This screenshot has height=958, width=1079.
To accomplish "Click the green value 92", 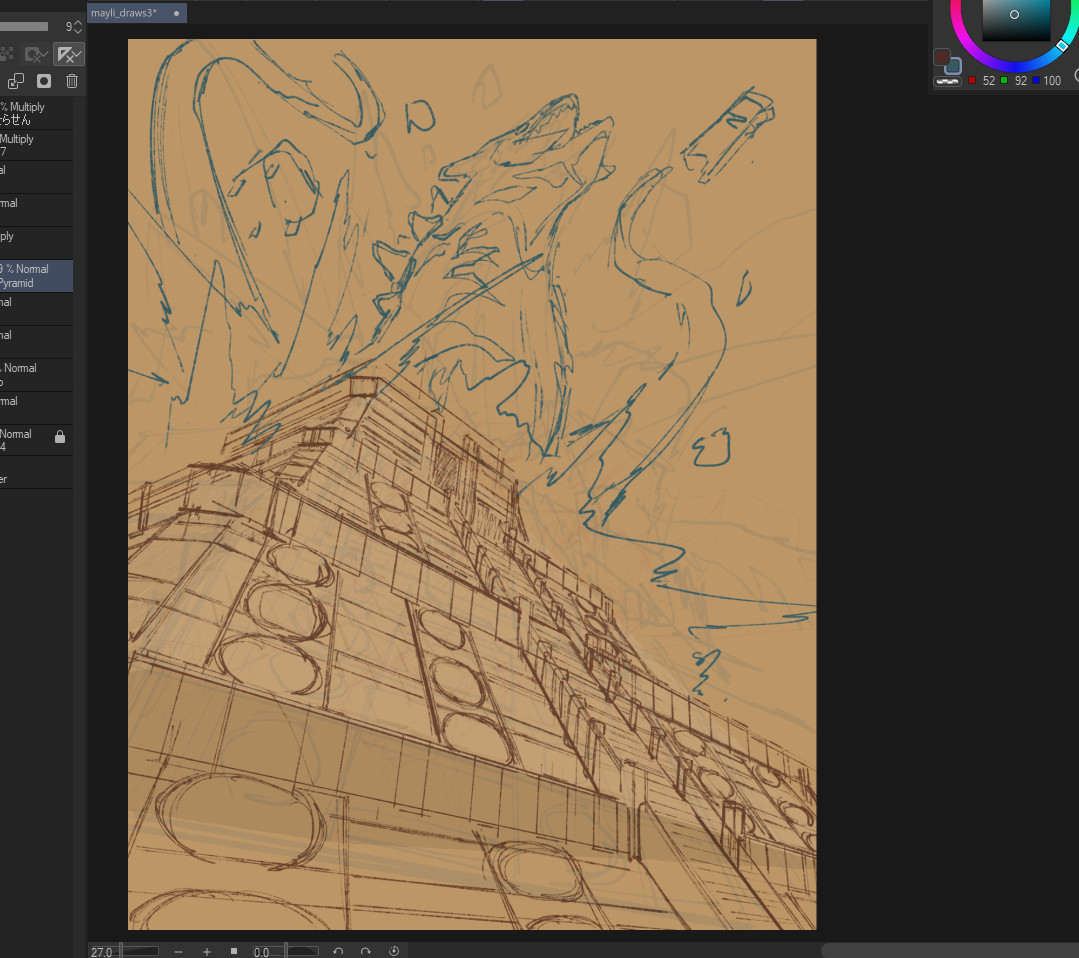I will click(x=1021, y=81).
